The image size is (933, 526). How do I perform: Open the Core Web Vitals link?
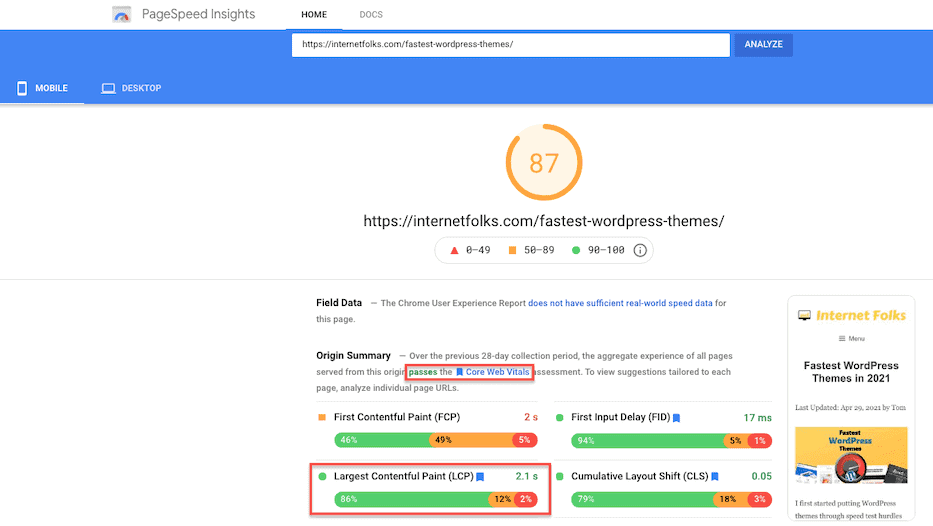497,372
